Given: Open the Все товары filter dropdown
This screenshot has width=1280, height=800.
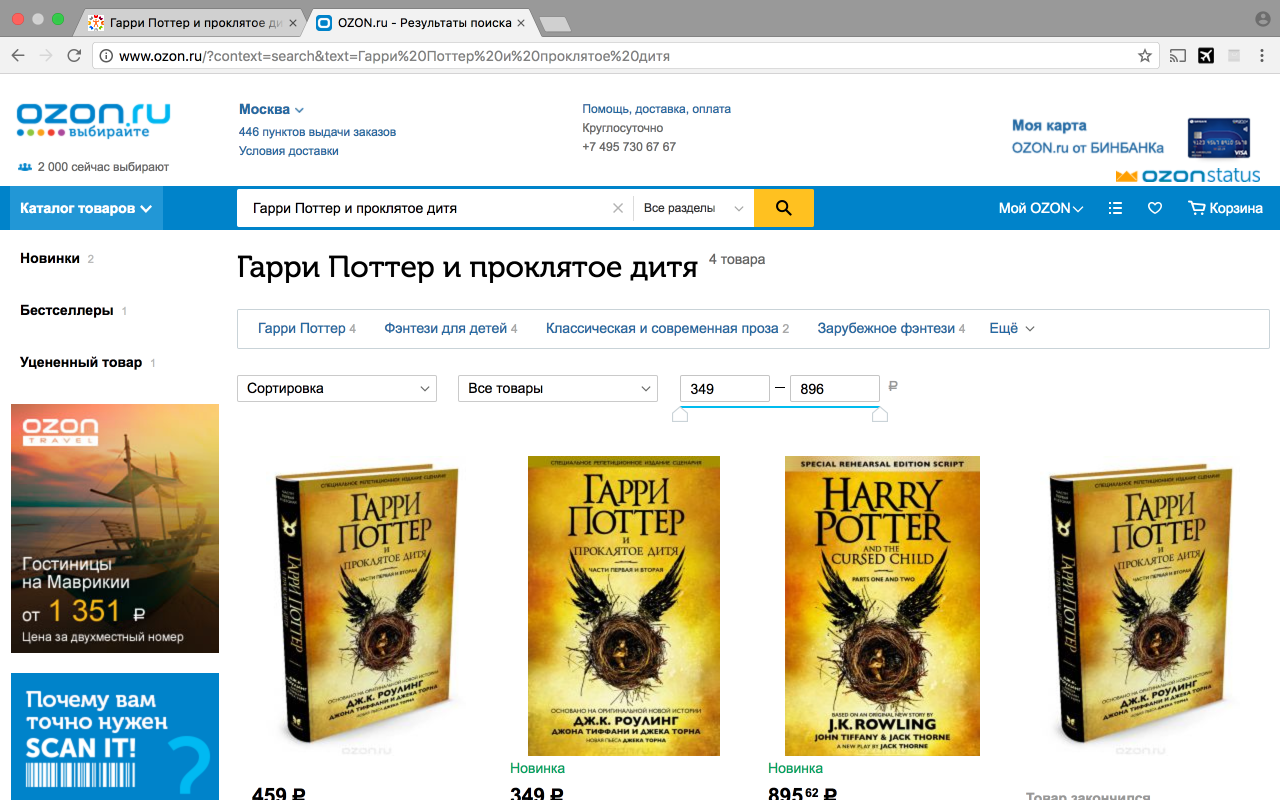Looking at the screenshot, I should (558, 388).
